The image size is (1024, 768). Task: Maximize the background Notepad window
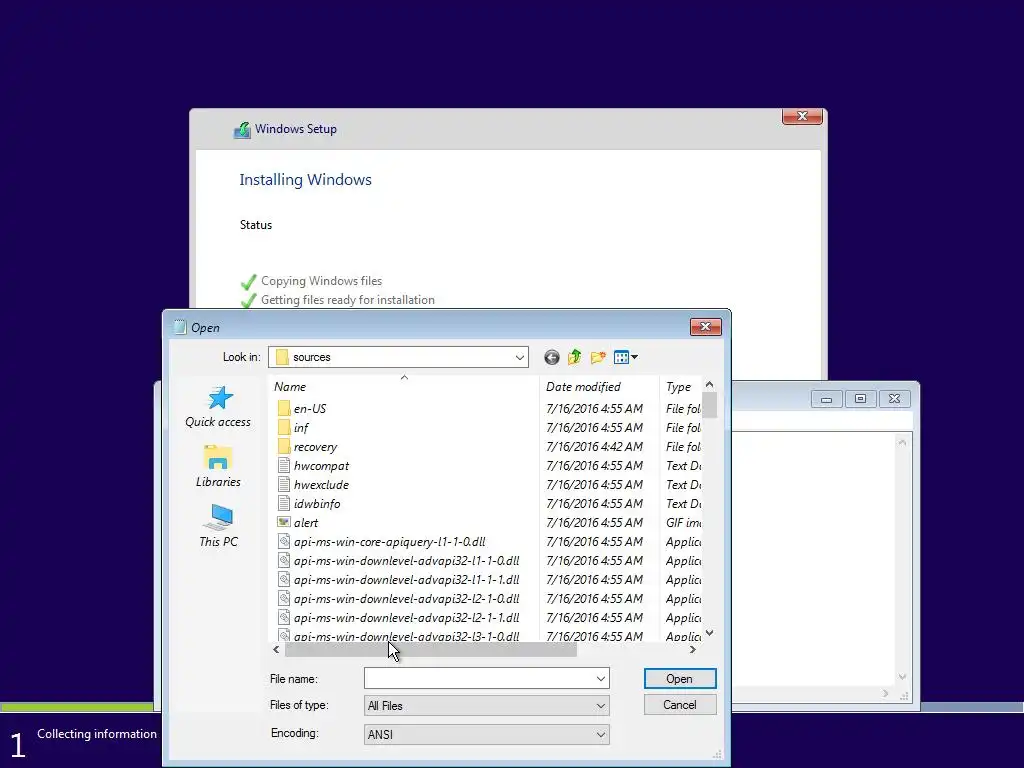pos(860,399)
